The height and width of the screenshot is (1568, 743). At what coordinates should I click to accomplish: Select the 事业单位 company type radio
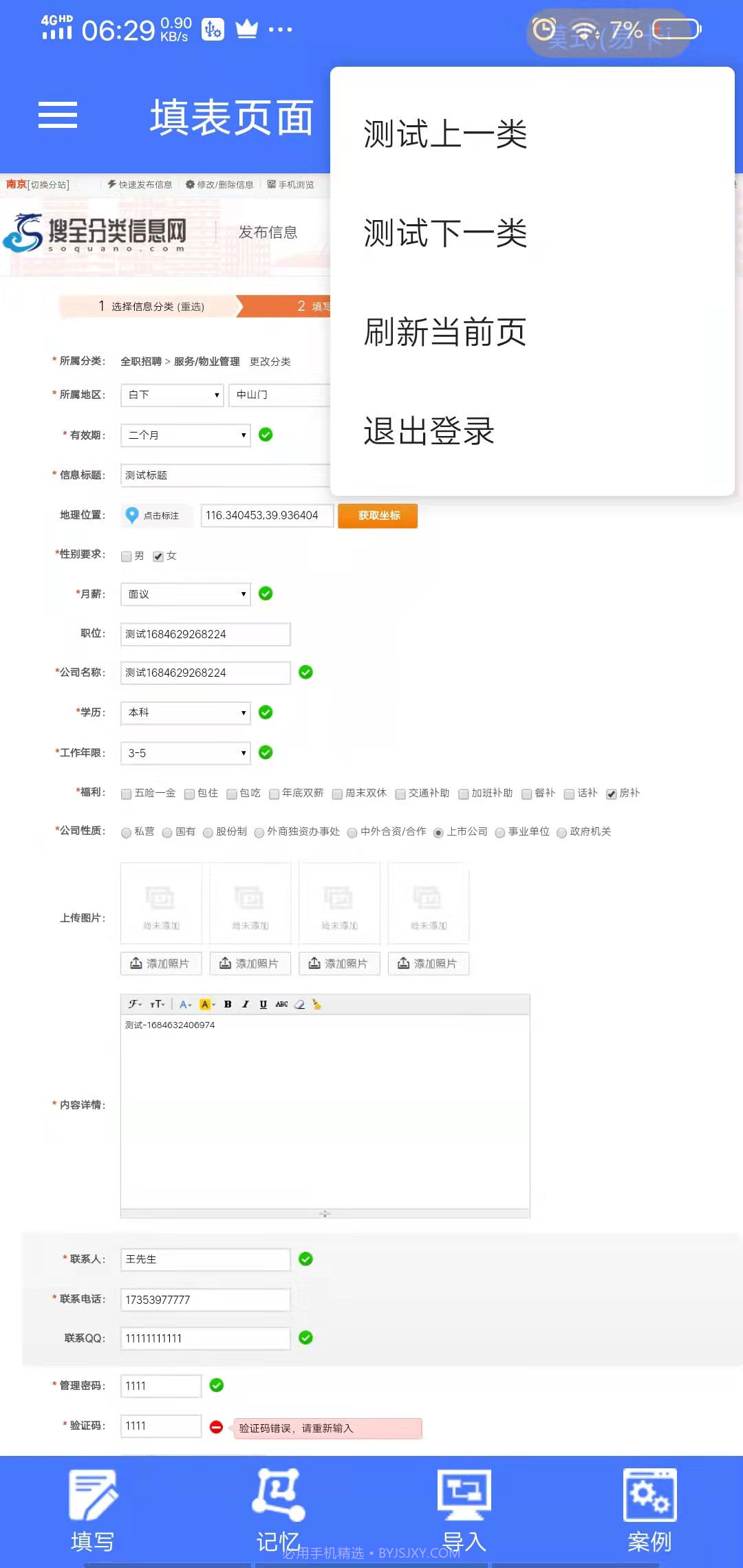tap(500, 833)
